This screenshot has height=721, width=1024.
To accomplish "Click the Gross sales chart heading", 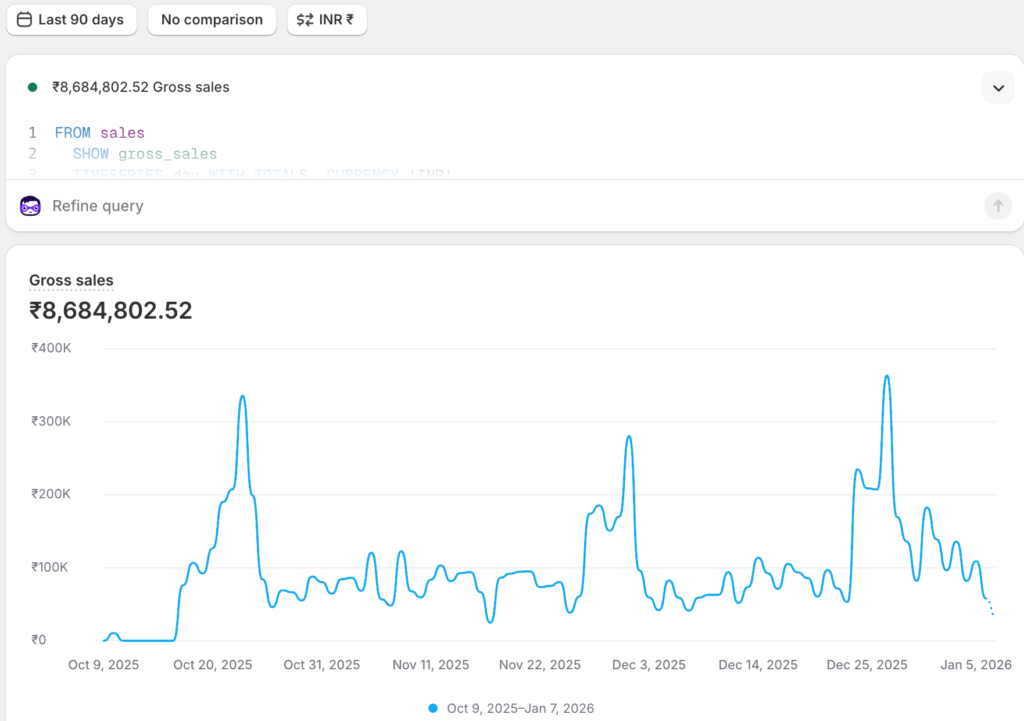I will pyautogui.click(x=71, y=281).
